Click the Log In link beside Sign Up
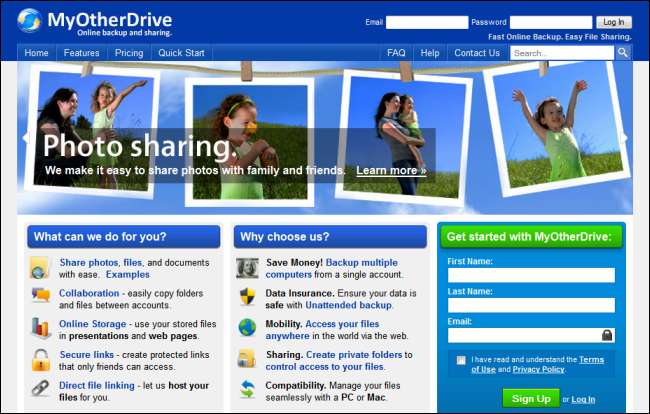Image resolution: width=650 pixels, height=414 pixels. point(583,399)
